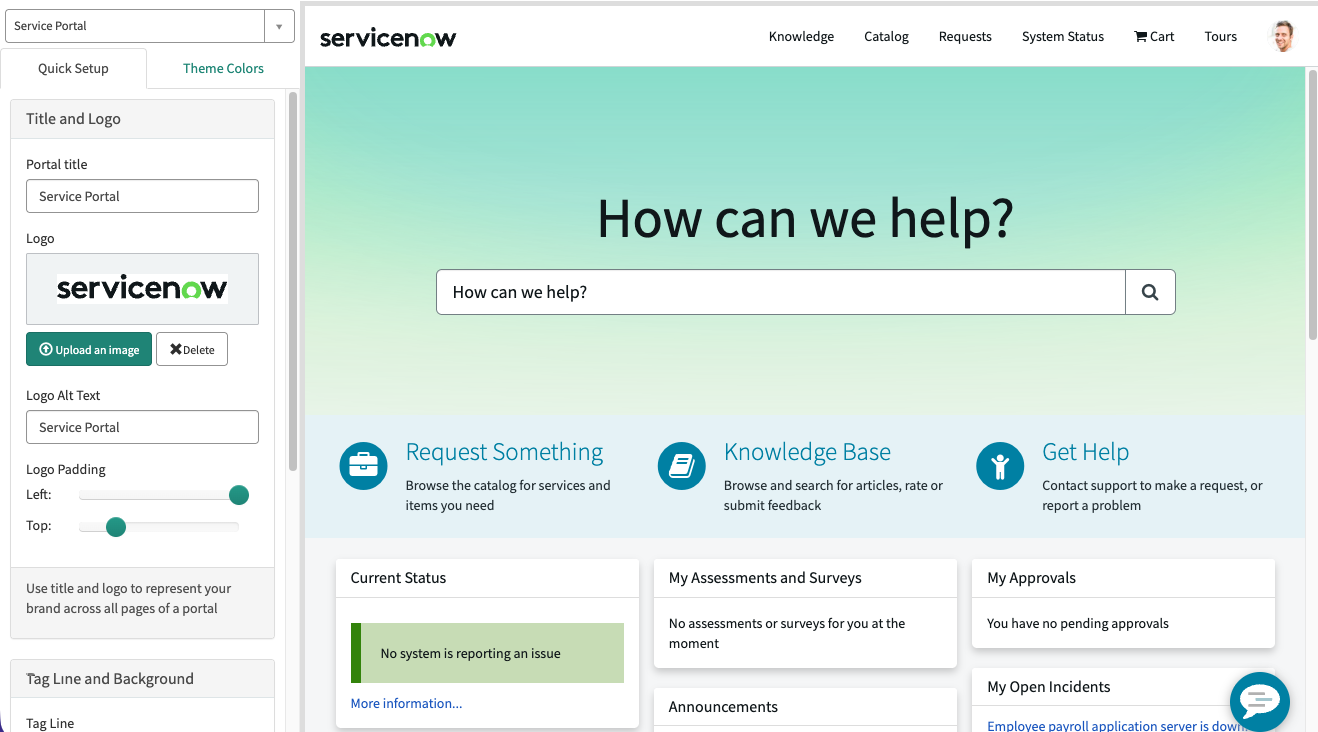
Task: Click the How can we help search box
Action: [x=781, y=292]
